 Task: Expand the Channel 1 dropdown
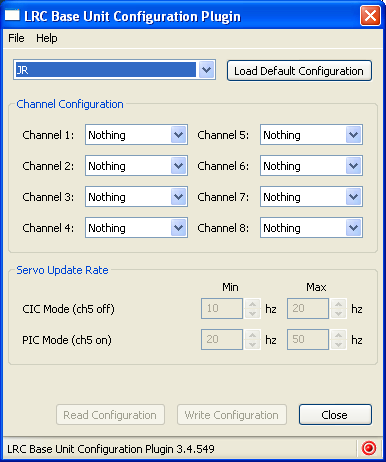[179, 135]
